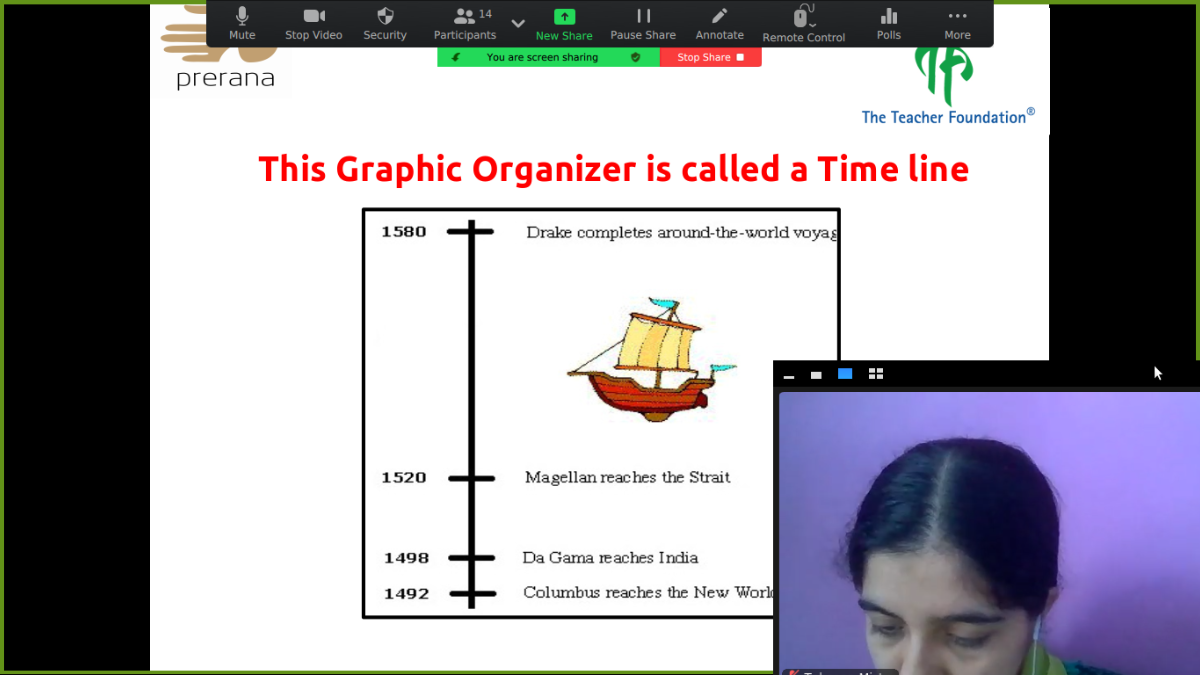The image size is (1200, 675).
Task: Open the Security shield menu
Action: click(x=385, y=23)
